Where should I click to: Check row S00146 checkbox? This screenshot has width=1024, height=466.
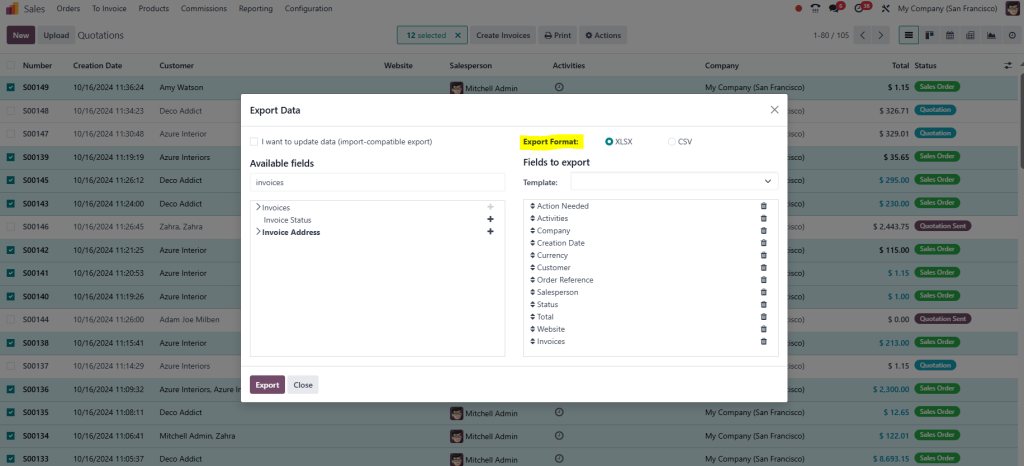[10, 226]
